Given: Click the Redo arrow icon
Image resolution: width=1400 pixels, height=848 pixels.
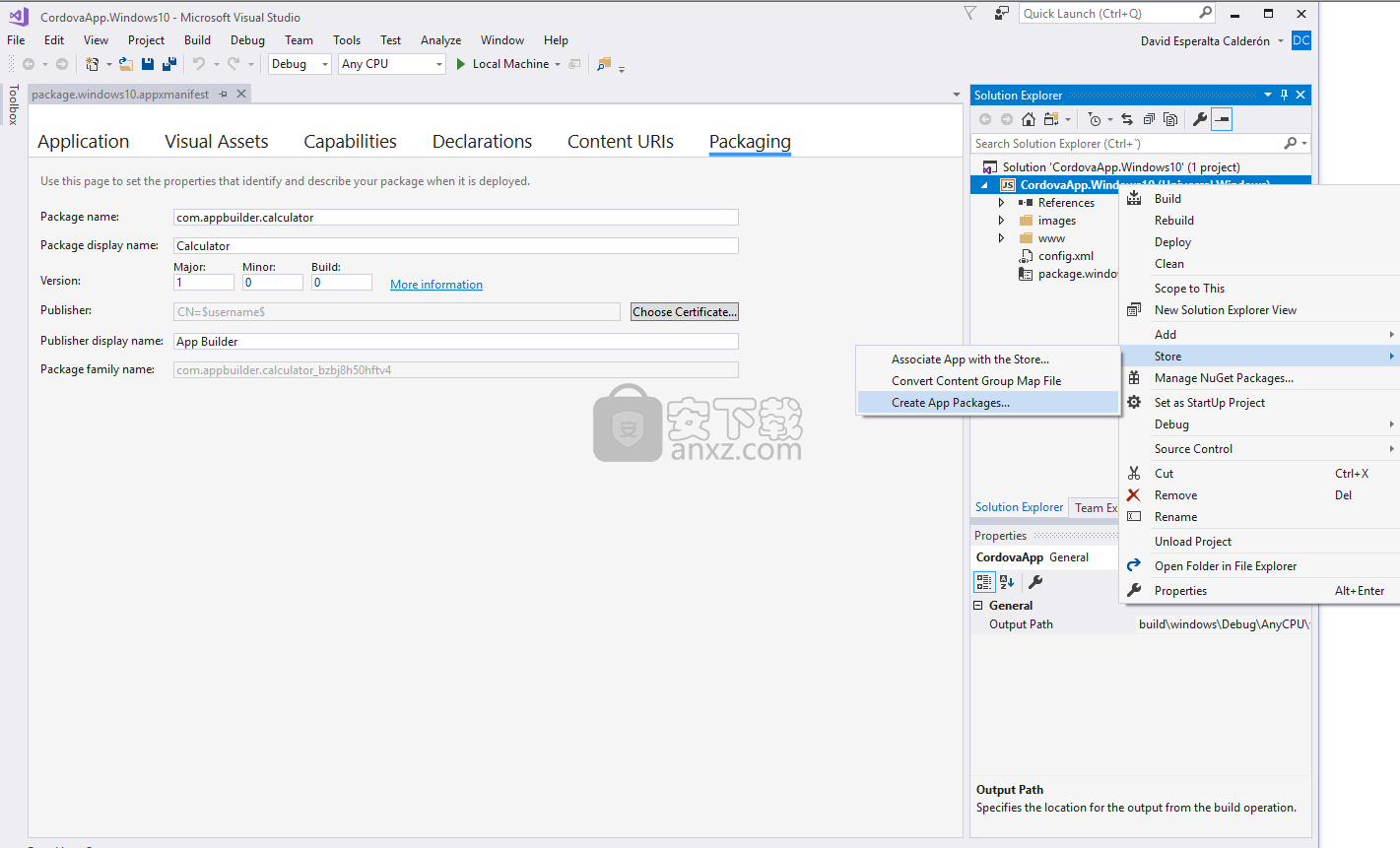Looking at the screenshot, I should click(233, 64).
